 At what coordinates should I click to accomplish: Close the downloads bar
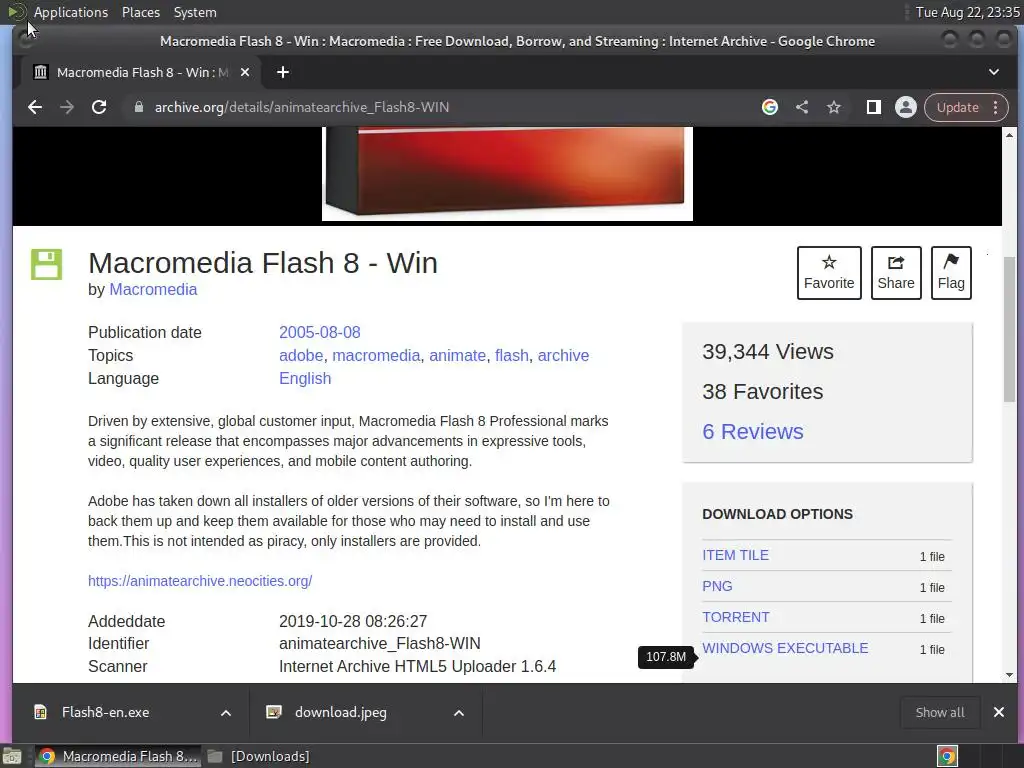pyautogui.click(x=999, y=712)
